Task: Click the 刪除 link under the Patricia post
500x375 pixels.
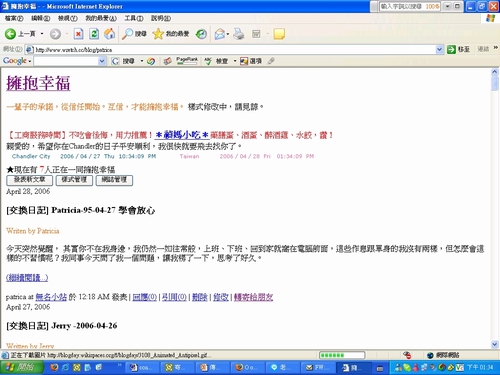Action: tap(200, 297)
